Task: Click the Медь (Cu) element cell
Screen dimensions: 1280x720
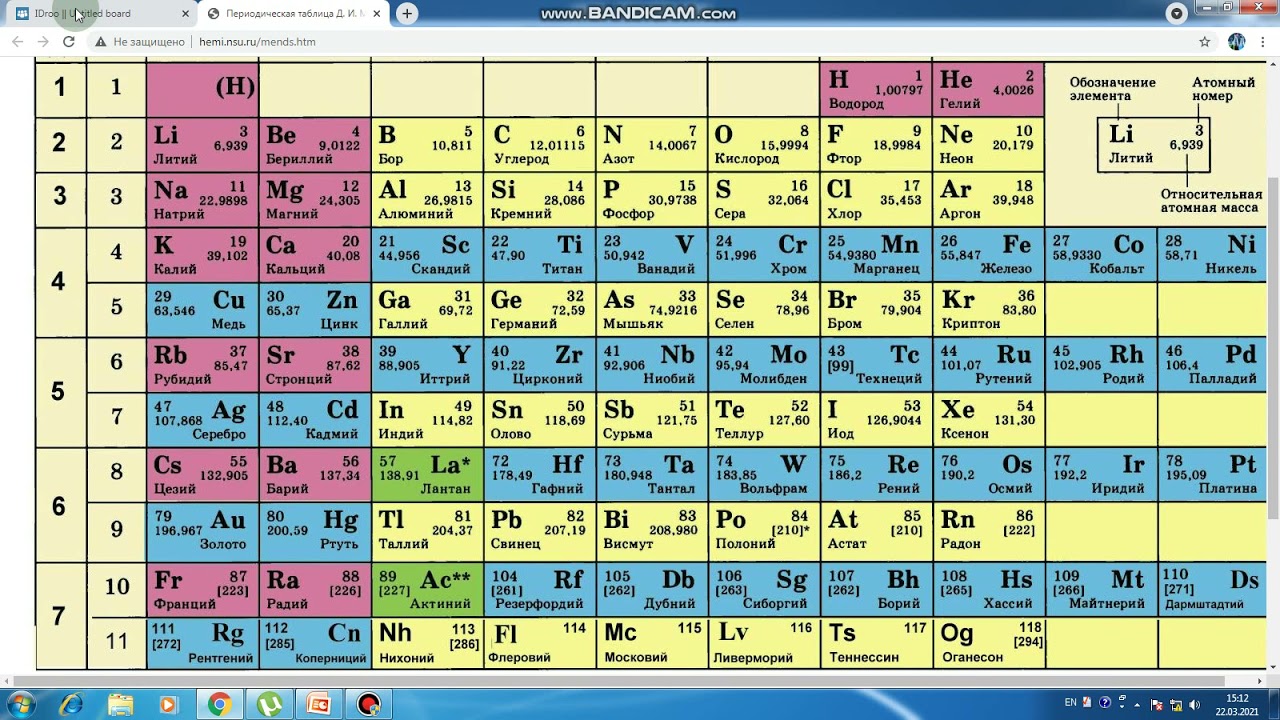Action: tap(203, 310)
